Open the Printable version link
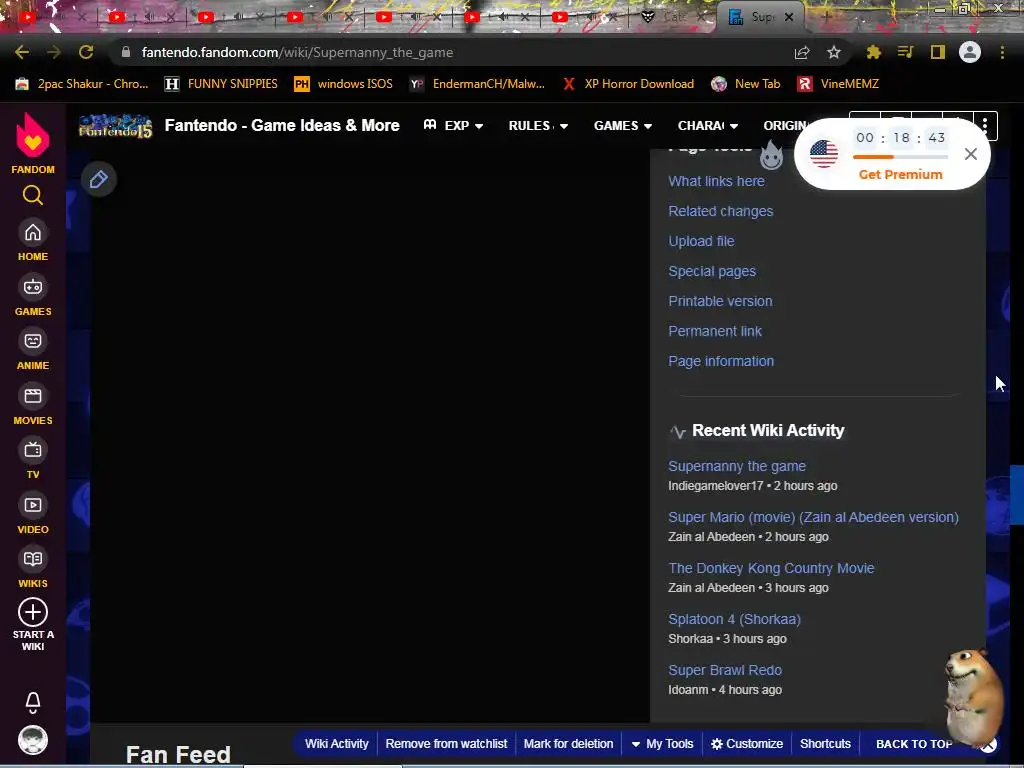The width and height of the screenshot is (1024, 768). point(720,302)
